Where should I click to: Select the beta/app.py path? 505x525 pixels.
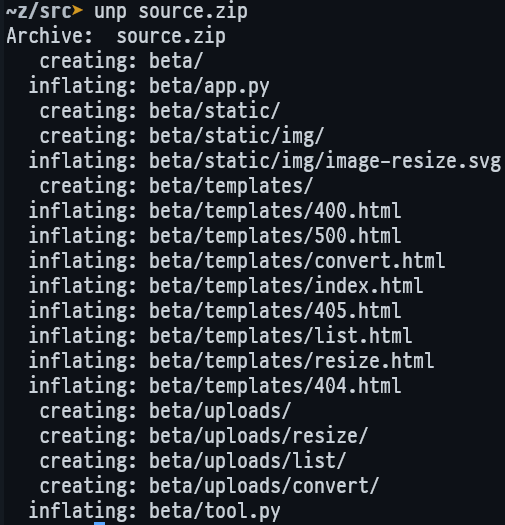click(209, 87)
